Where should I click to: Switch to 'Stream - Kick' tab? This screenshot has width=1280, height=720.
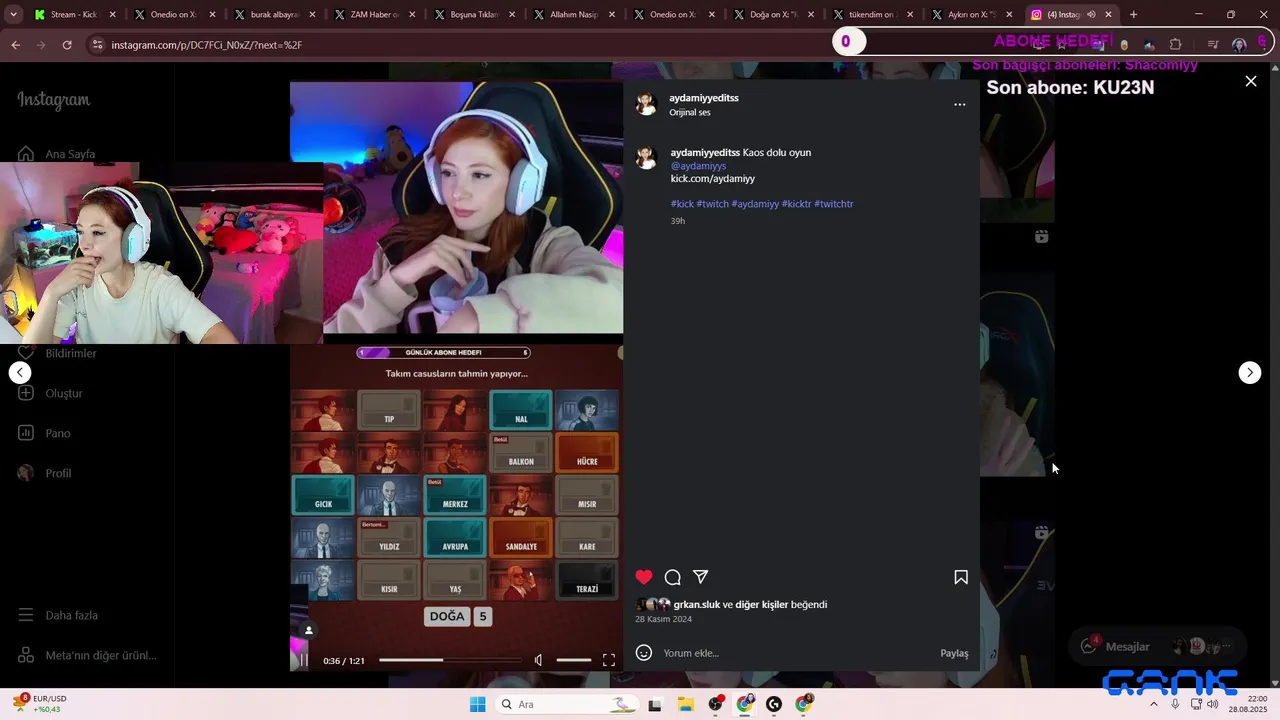point(75,15)
